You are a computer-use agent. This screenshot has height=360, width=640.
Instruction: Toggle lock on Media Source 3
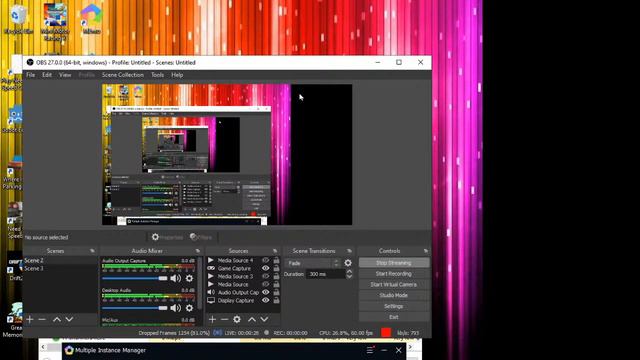pos(276,276)
